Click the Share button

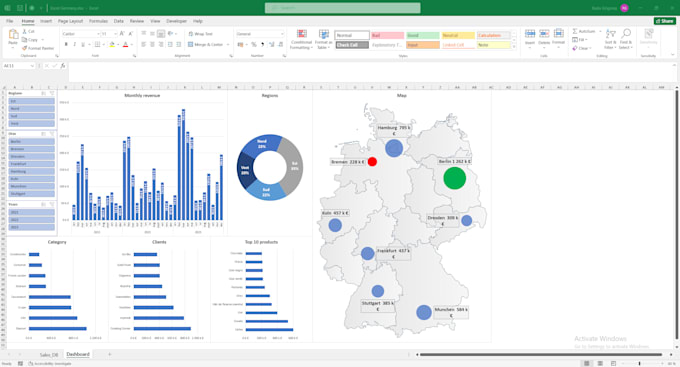coord(664,21)
